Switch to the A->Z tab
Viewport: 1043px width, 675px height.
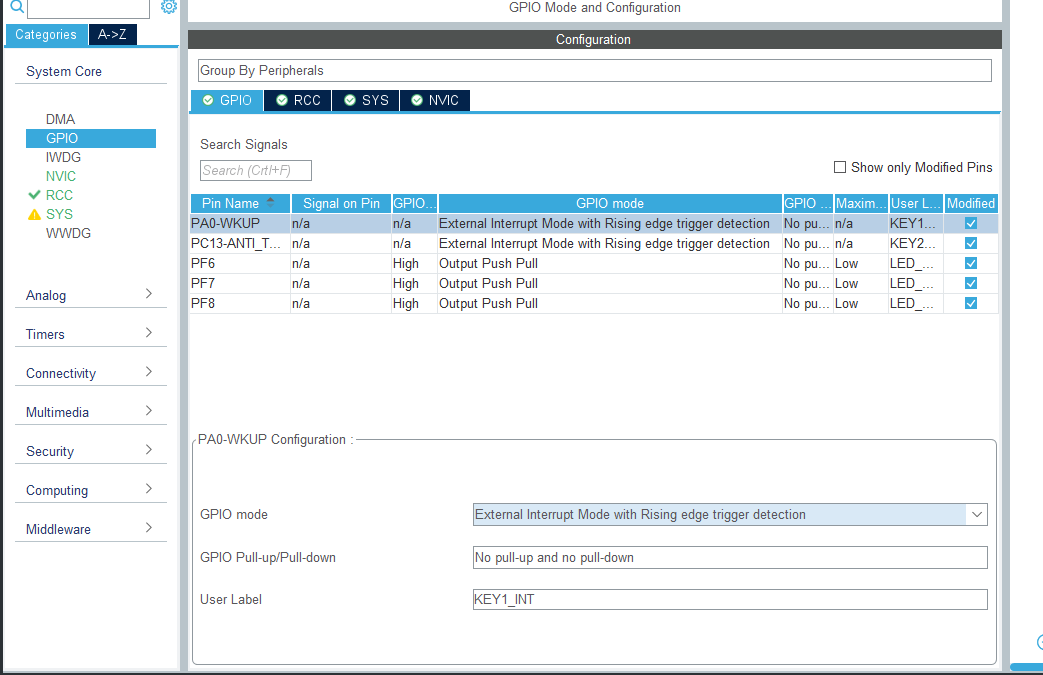pos(112,34)
